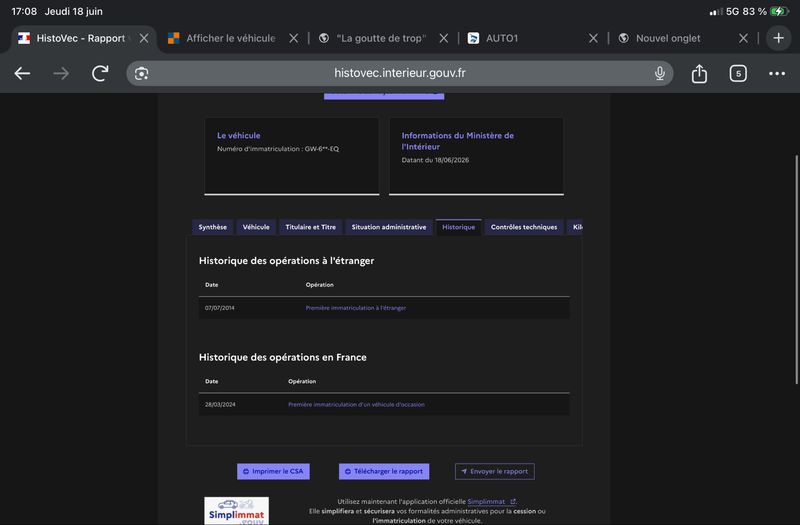Open the Contrôles techniques tab
Viewport: 800px width, 525px height.
tap(524, 228)
